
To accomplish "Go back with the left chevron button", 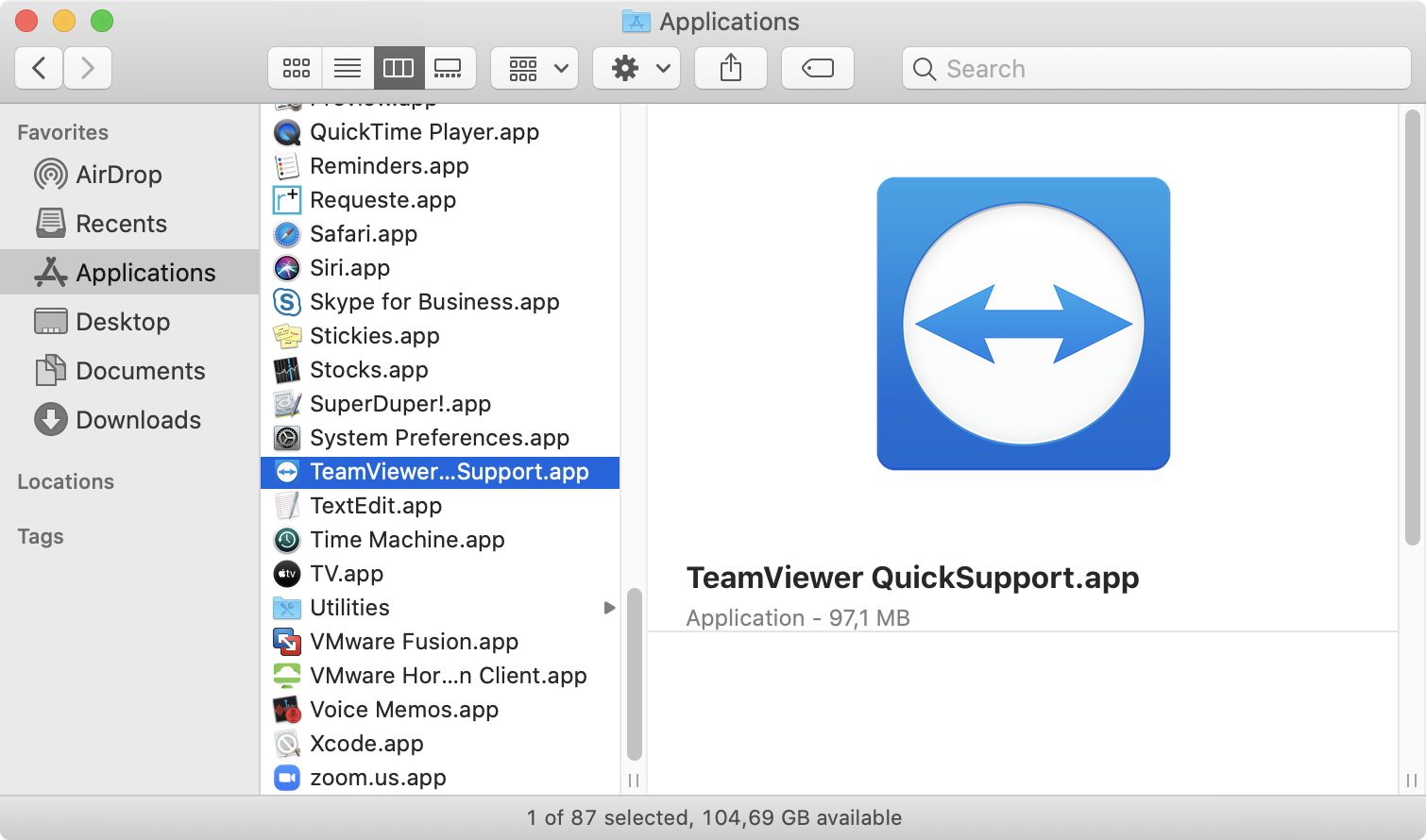I will click(40, 68).
